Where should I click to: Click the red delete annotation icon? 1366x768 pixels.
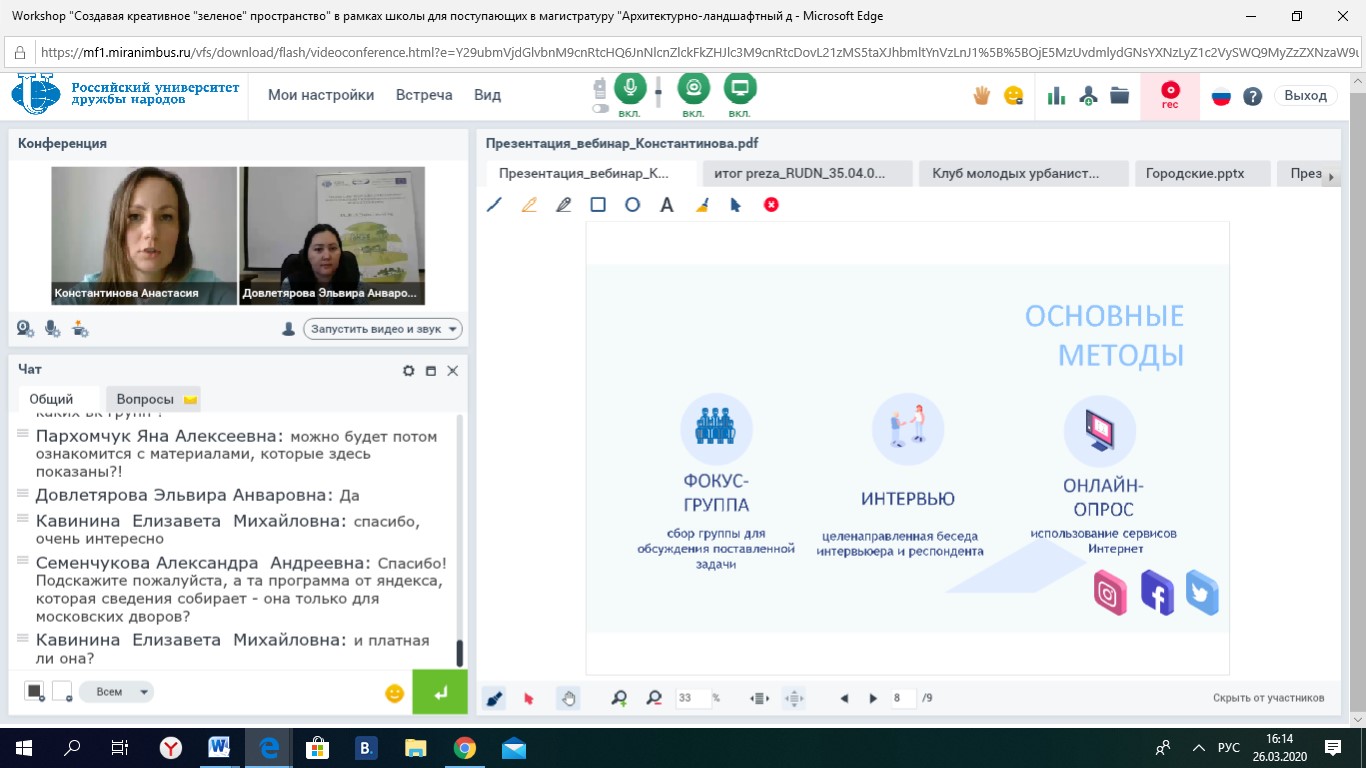[771, 205]
